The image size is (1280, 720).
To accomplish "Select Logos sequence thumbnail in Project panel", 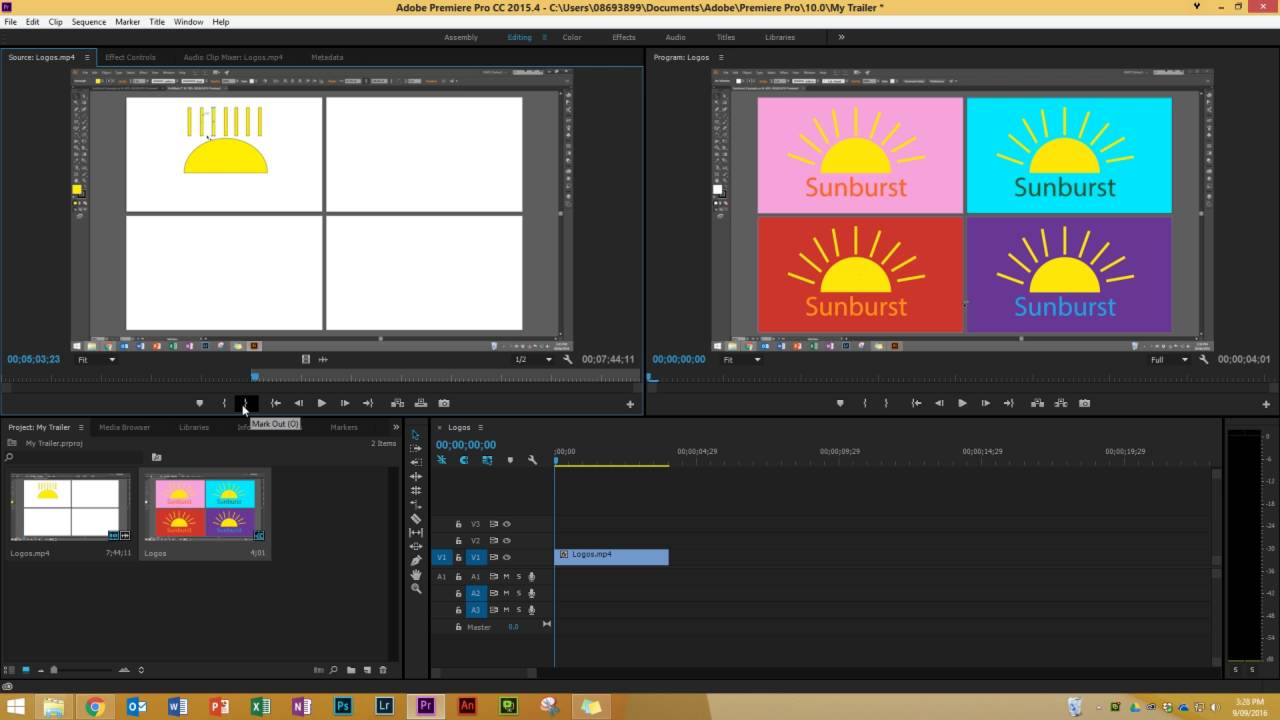I will (x=205, y=507).
